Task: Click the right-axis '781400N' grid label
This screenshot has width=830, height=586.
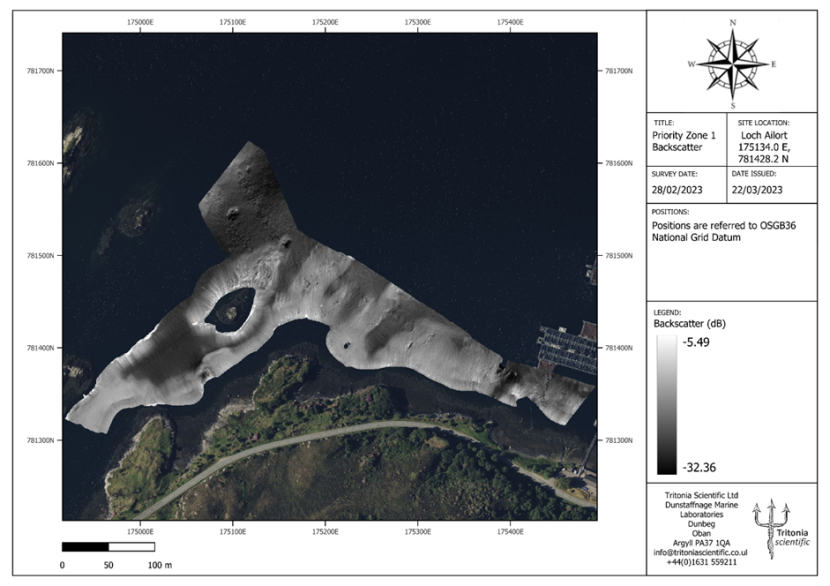Action: click(x=619, y=348)
